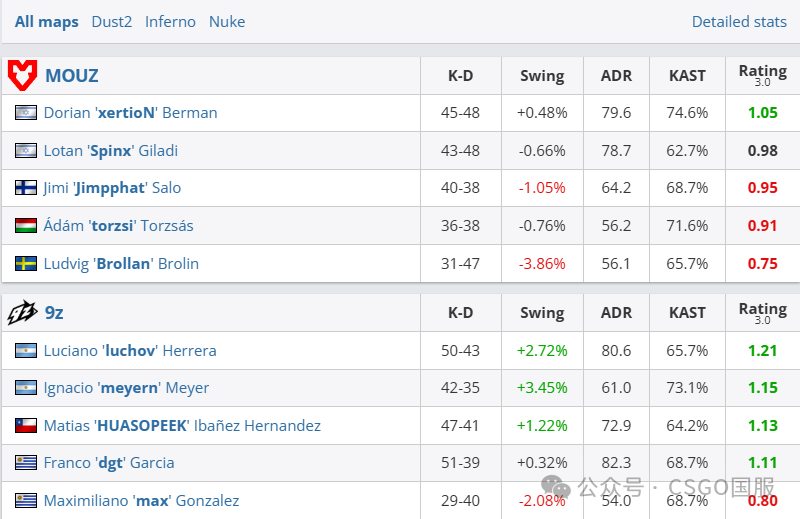The width and height of the screenshot is (800, 519).
Task: Click the 9z team logo icon
Action: click(22, 313)
